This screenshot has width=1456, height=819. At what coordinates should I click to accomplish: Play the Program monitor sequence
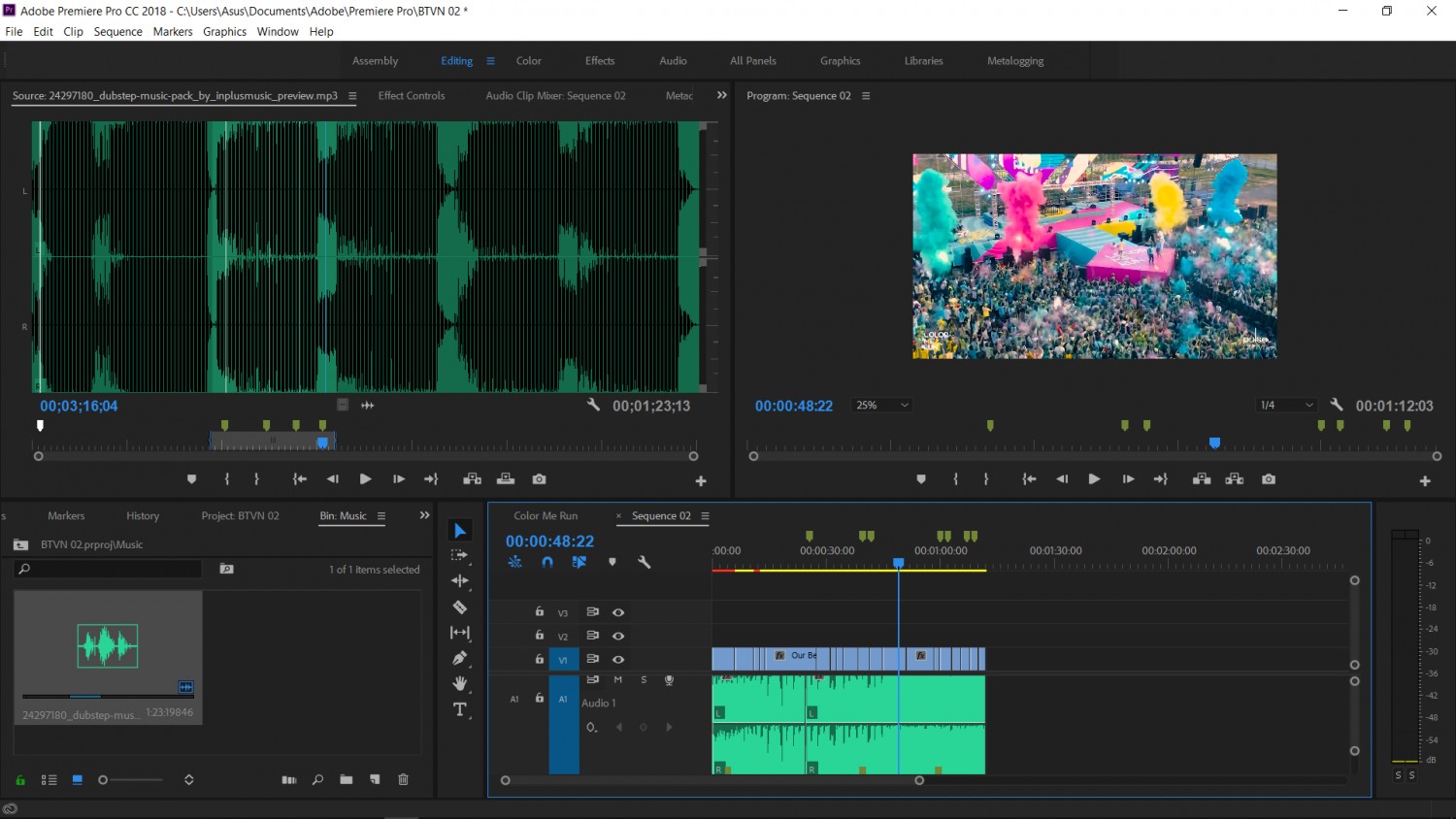point(1094,479)
